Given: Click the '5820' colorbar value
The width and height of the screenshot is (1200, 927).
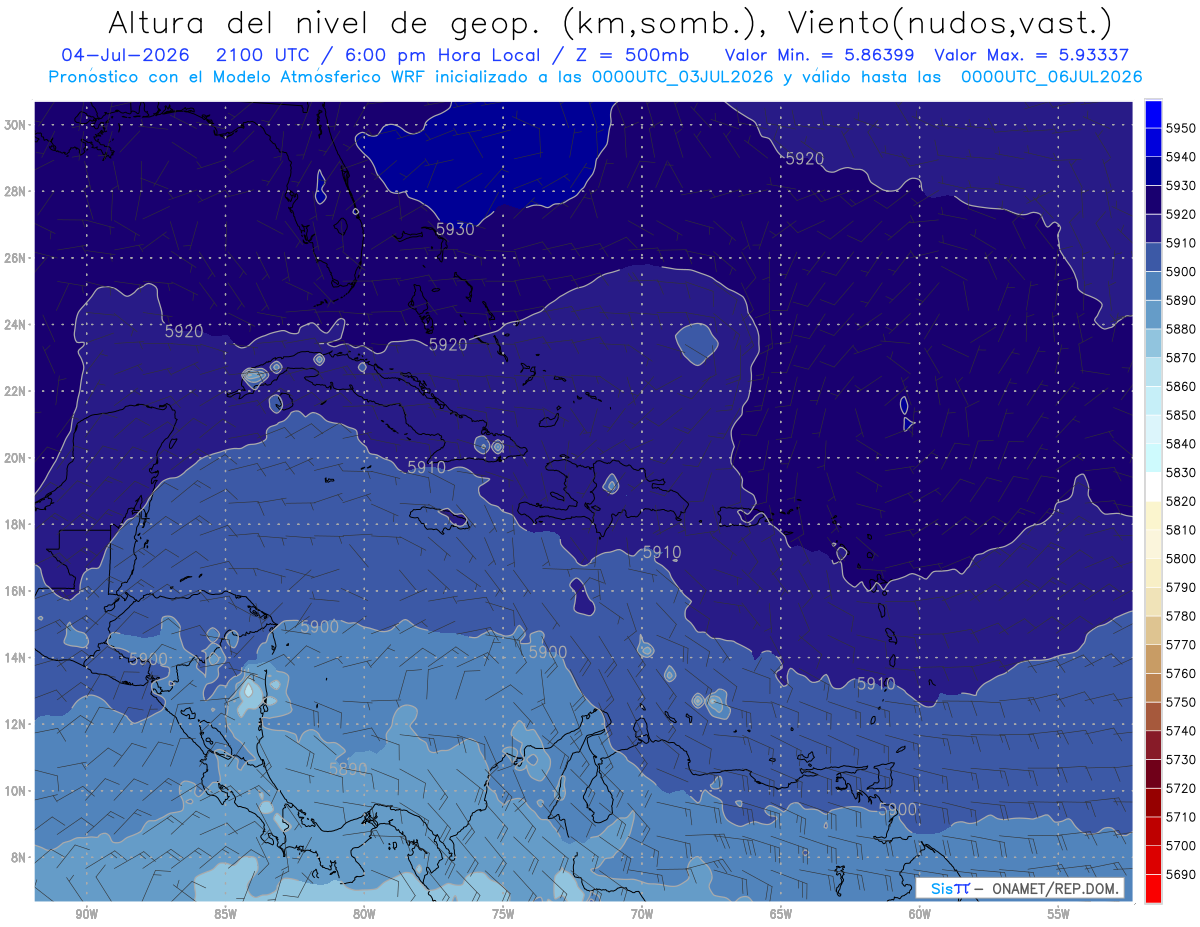Looking at the screenshot, I should (x=1181, y=501).
